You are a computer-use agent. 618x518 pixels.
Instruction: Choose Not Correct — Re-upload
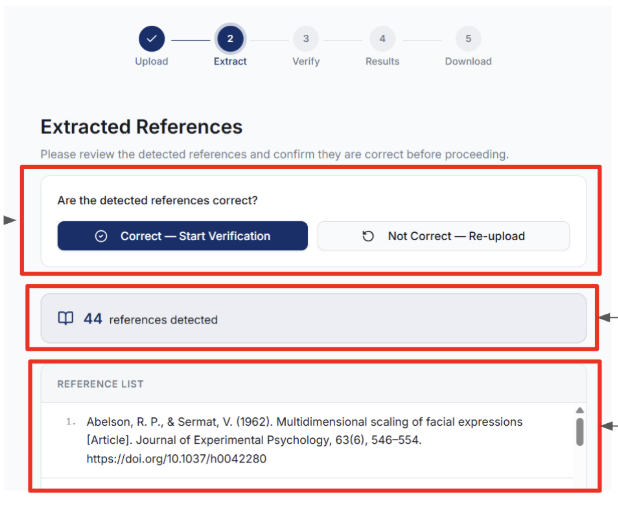pos(443,236)
